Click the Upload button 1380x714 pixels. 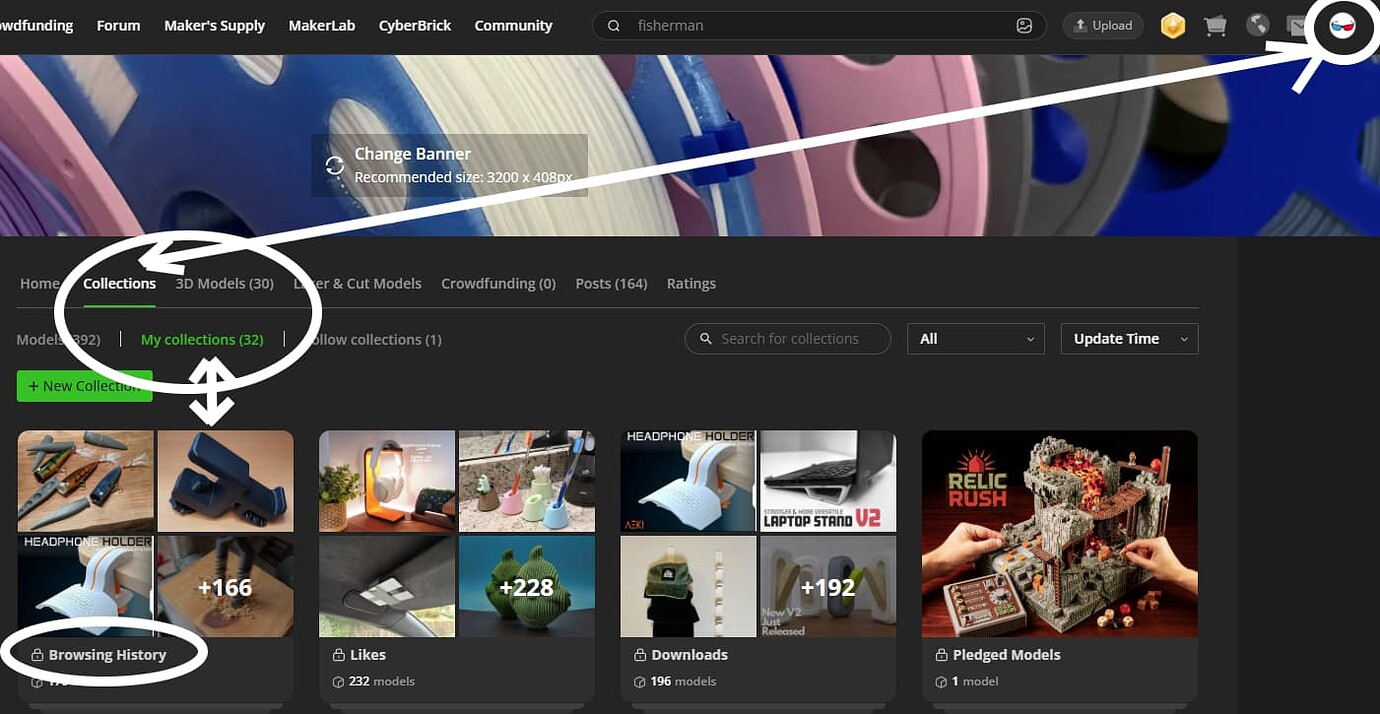click(x=1103, y=26)
